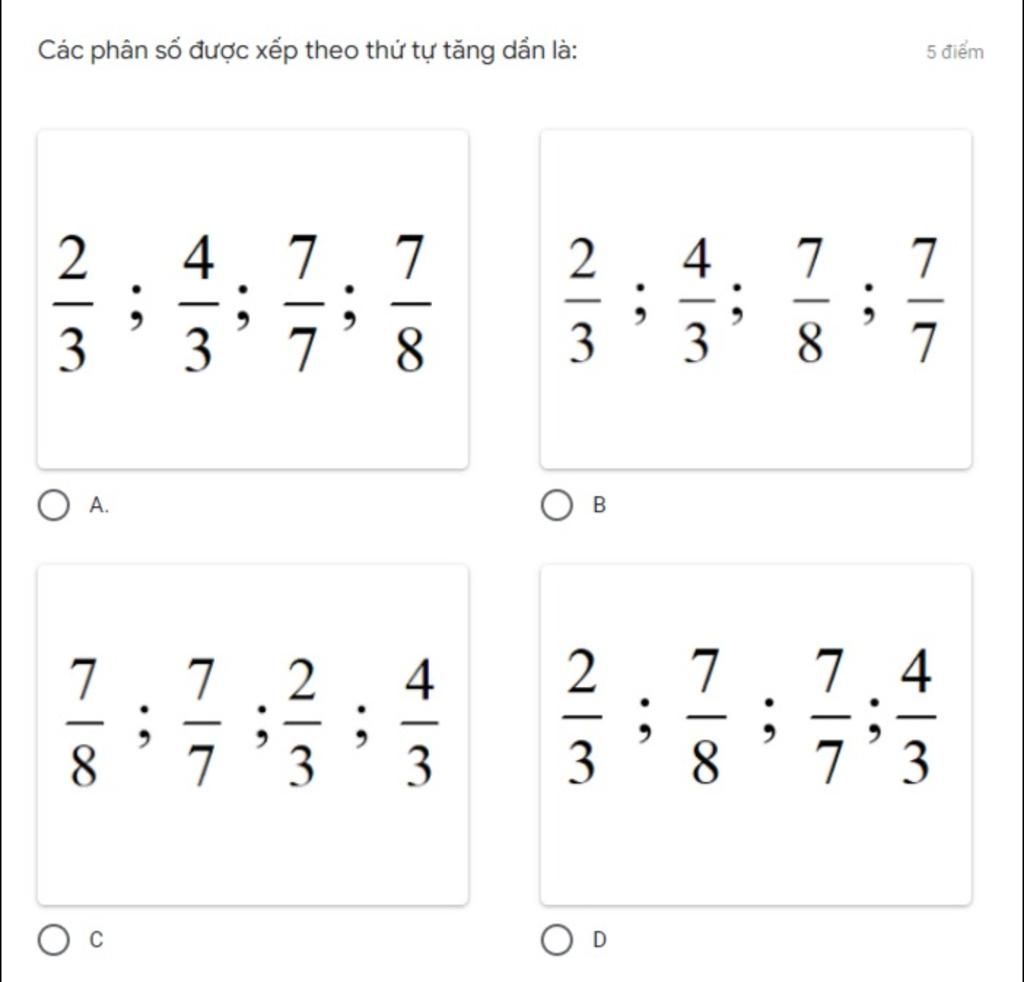Screen dimensions: 1024x982
Task: Click the 'A.' option label
Action: [99, 505]
